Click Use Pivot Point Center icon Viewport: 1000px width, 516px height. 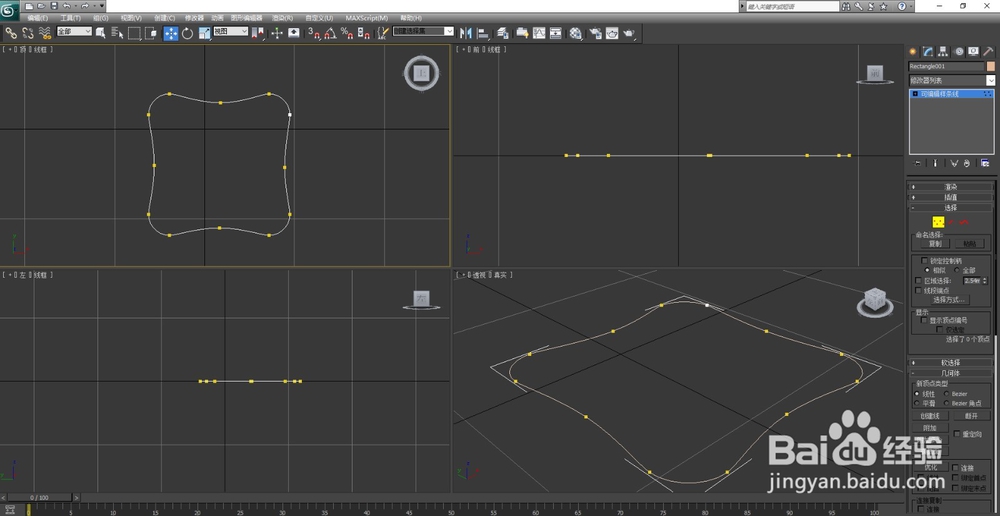click(258, 33)
